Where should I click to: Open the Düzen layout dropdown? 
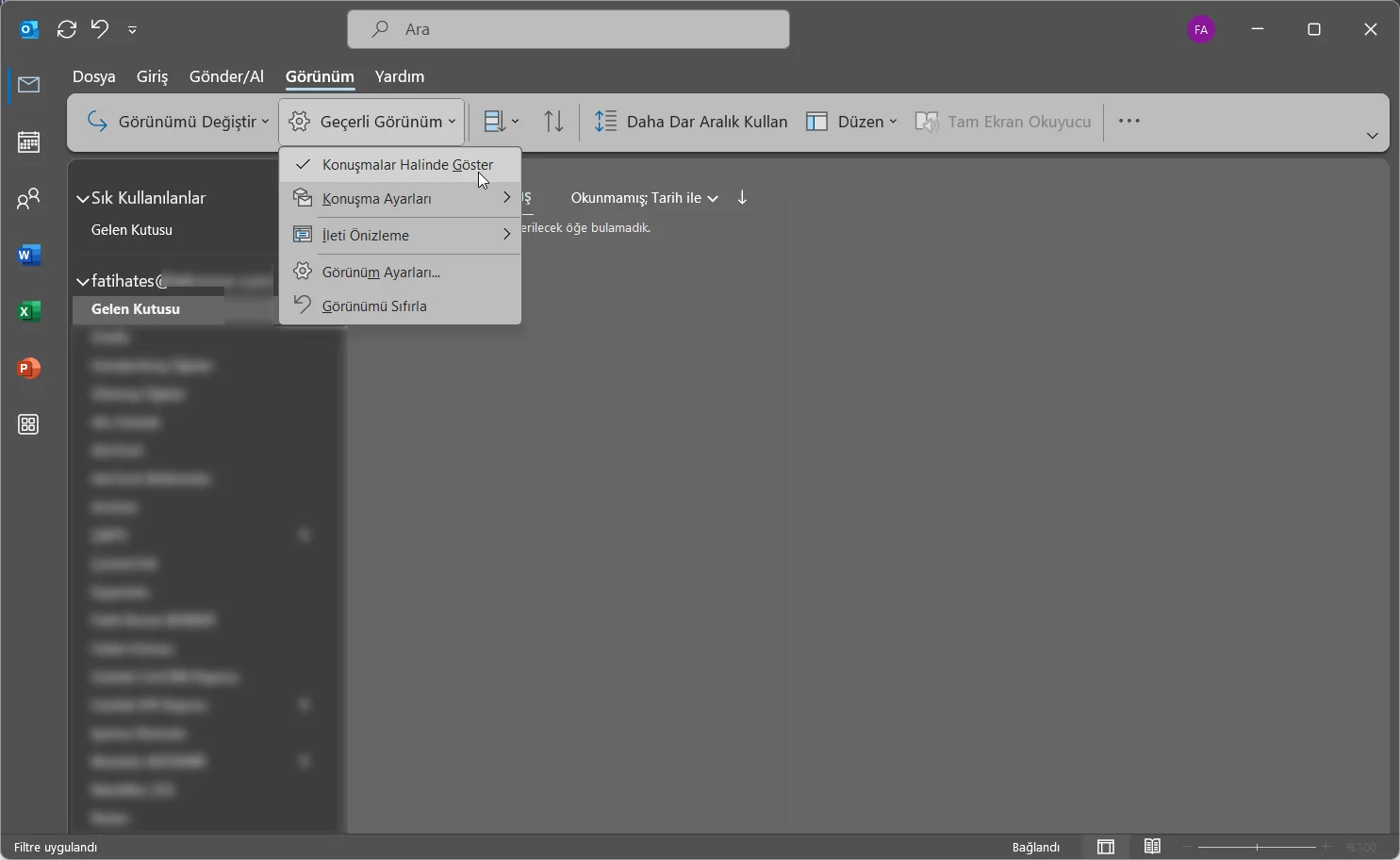[x=851, y=122]
